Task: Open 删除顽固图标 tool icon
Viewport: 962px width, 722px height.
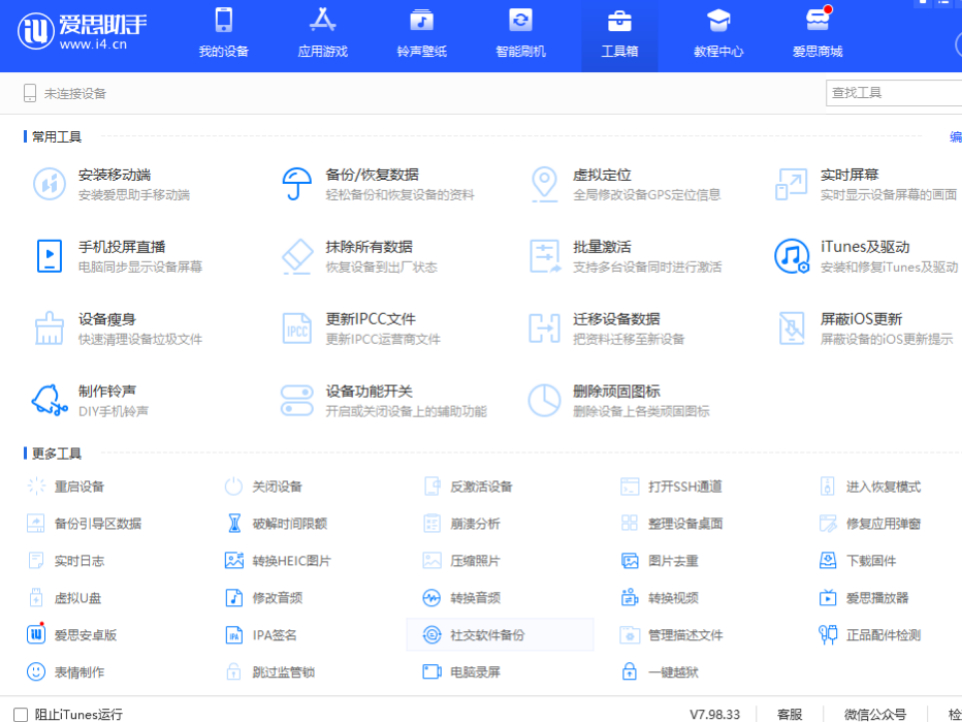Action: click(x=544, y=400)
